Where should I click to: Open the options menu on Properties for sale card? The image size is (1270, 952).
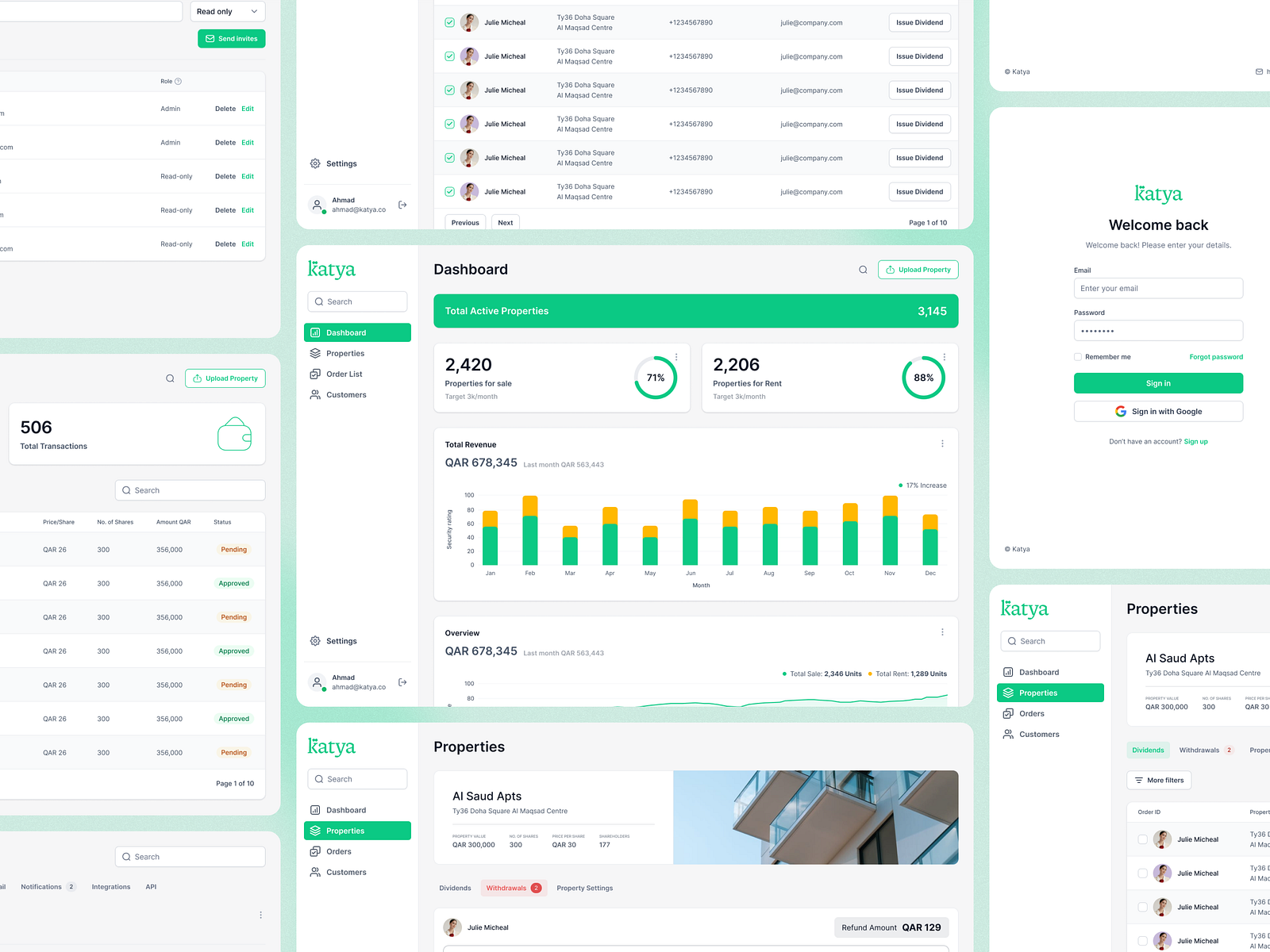tap(677, 356)
